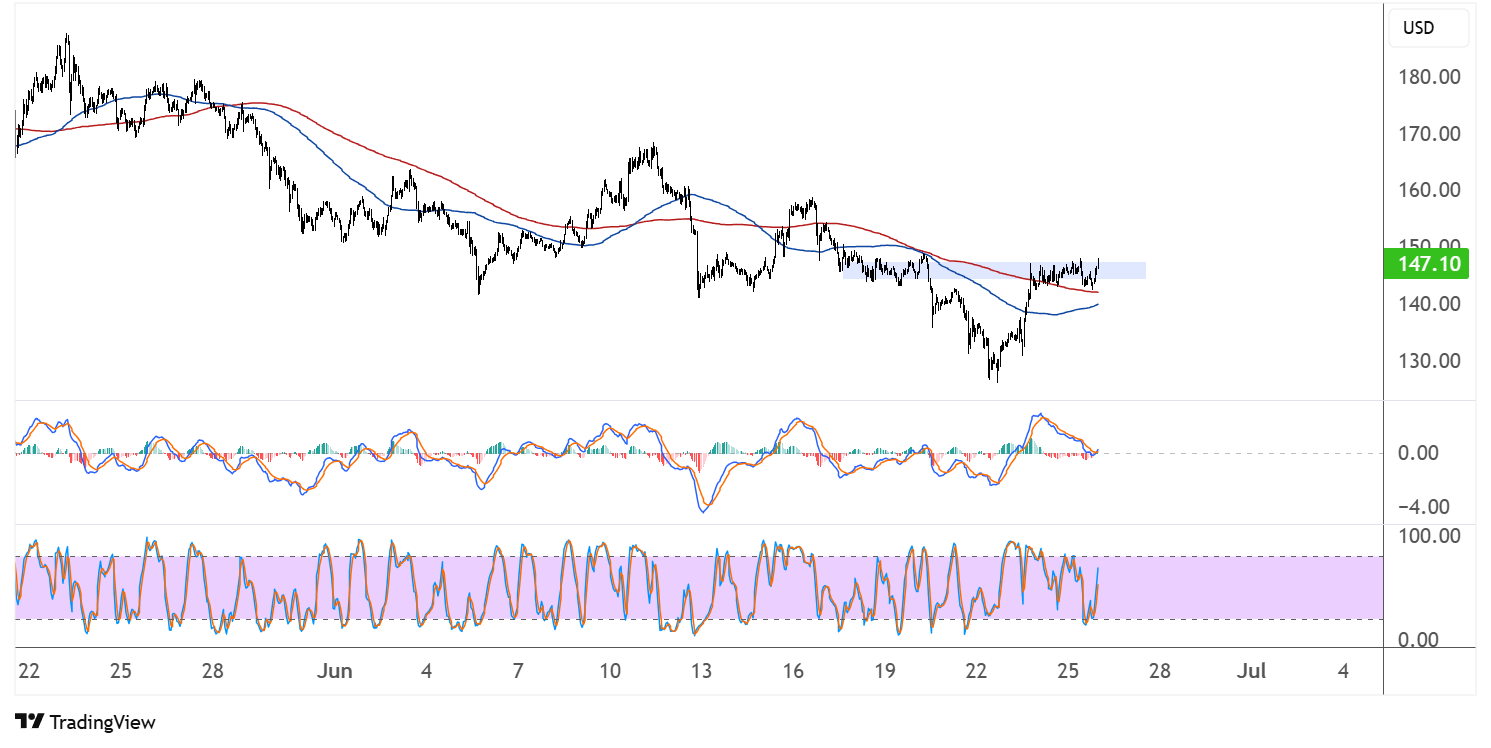Click the "28" date label after 25
The height and width of the screenshot is (748, 1491).
coord(1159,671)
